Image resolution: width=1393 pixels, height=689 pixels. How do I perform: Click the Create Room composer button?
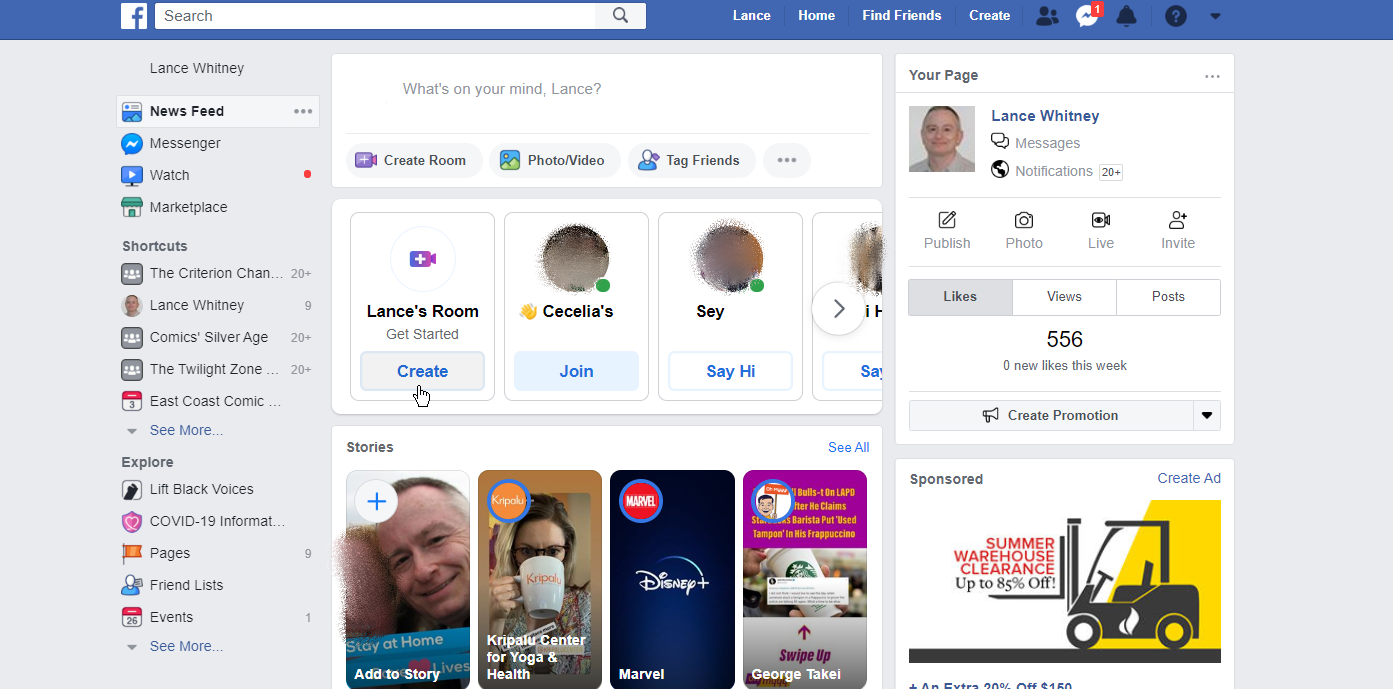tap(414, 160)
